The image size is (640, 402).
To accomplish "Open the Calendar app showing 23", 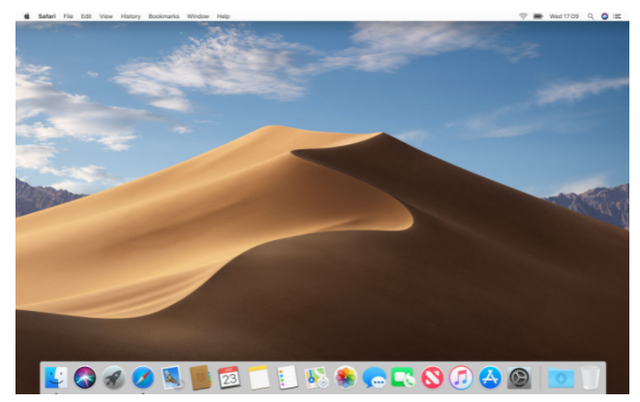I will pyautogui.click(x=229, y=378).
